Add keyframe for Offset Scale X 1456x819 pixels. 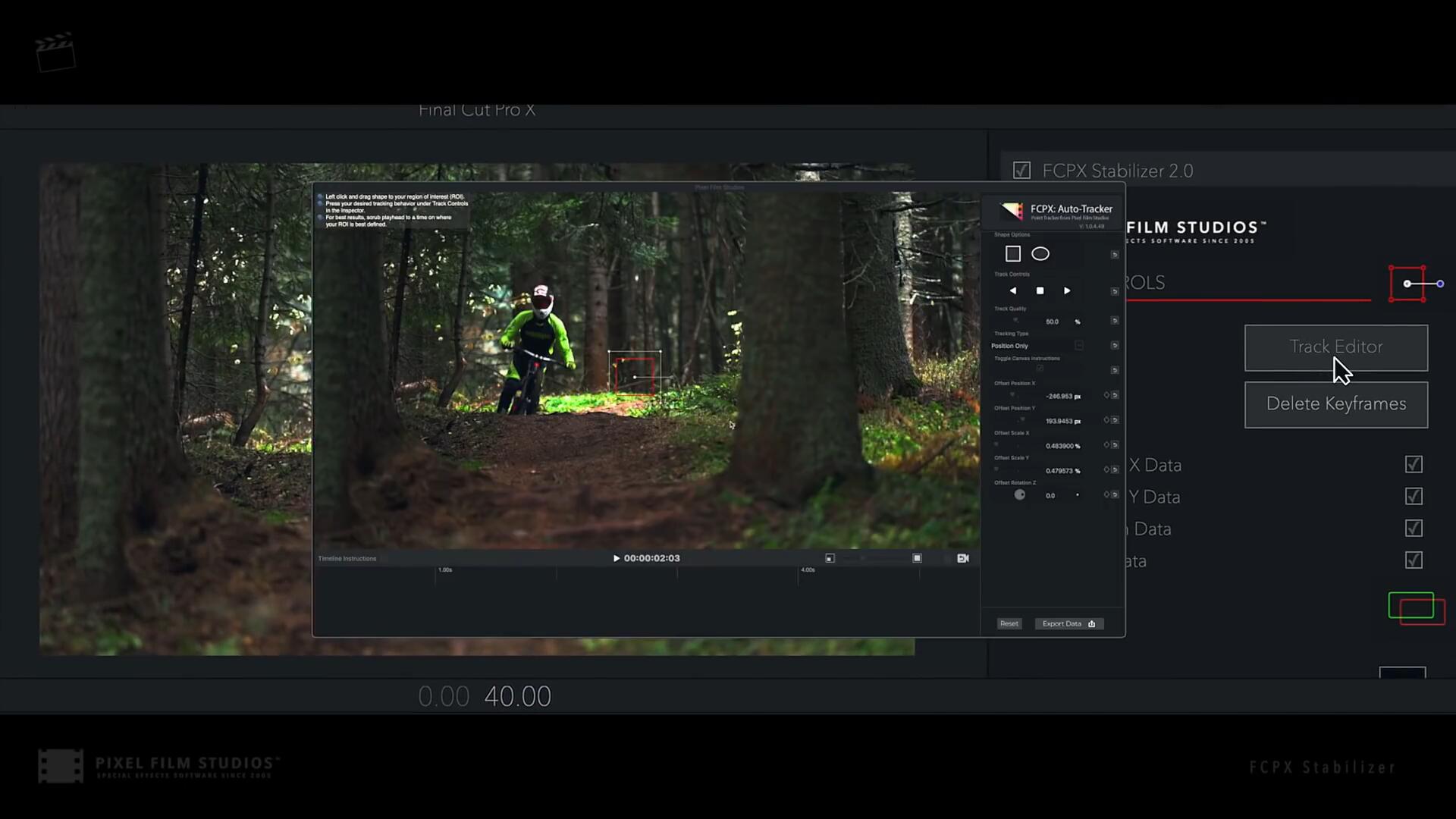(x=1106, y=445)
